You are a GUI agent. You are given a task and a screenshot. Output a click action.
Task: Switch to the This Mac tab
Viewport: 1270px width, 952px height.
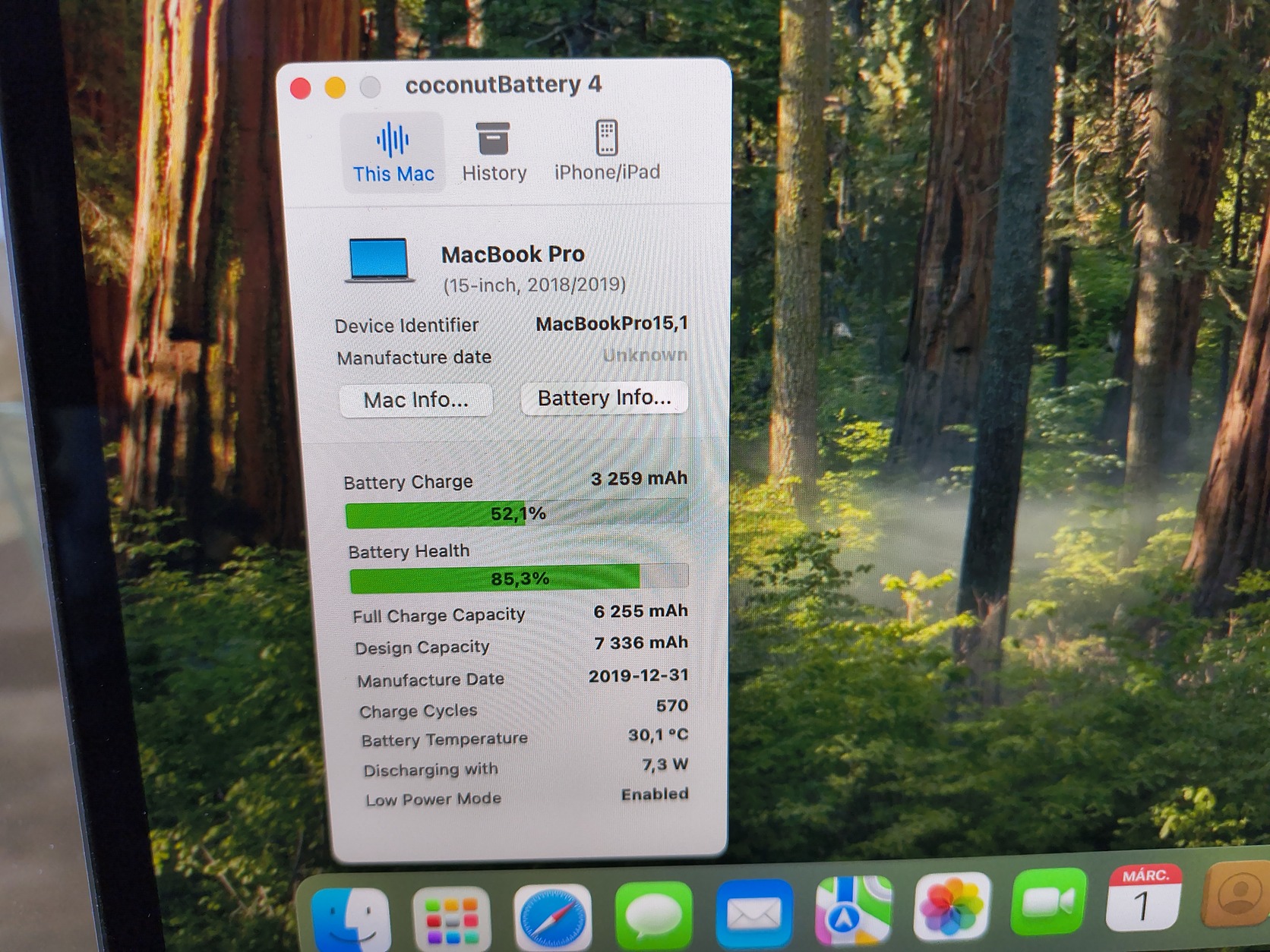click(393, 152)
